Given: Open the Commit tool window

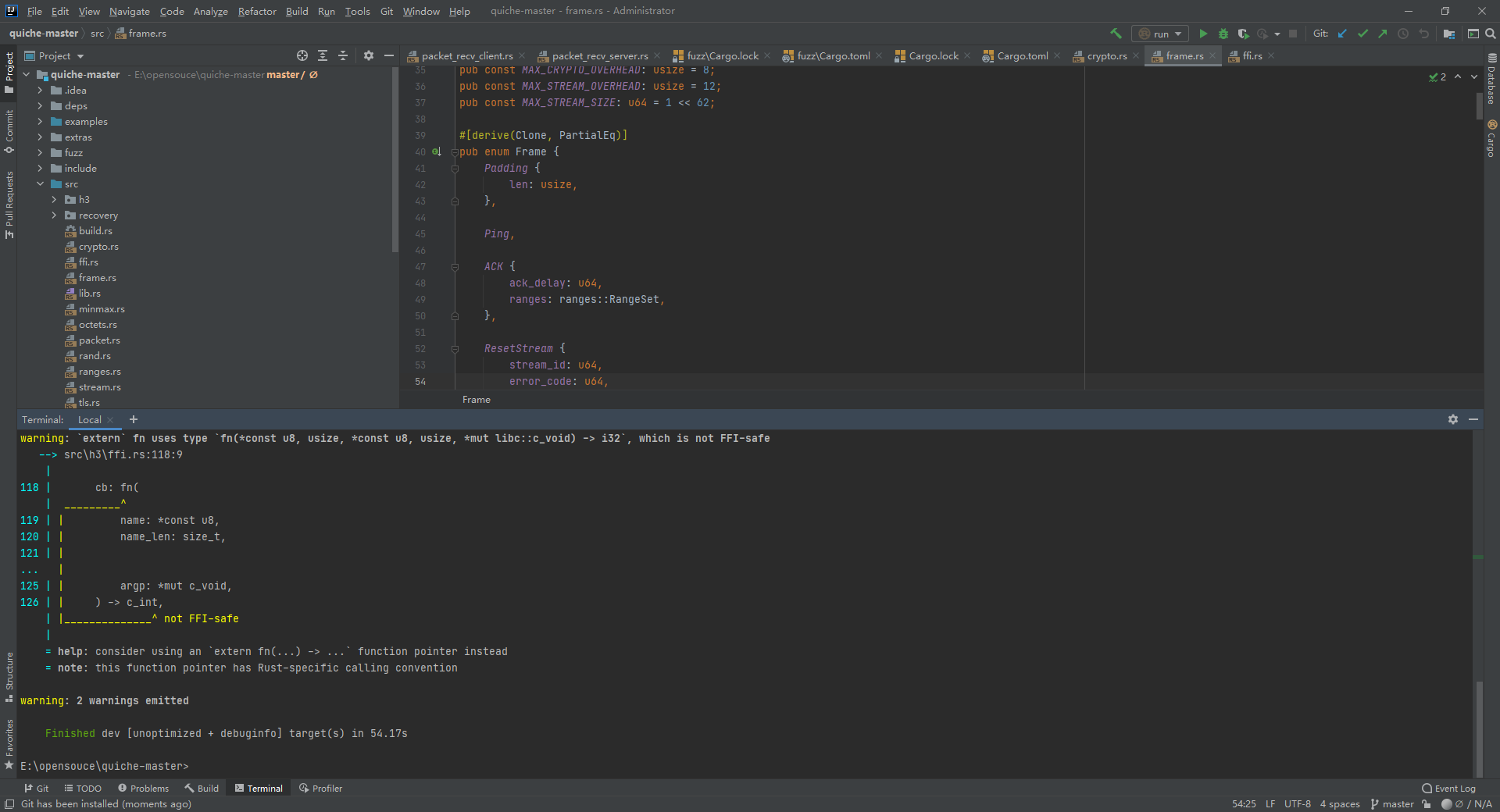Looking at the screenshot, I should click(x=9, y=131).
